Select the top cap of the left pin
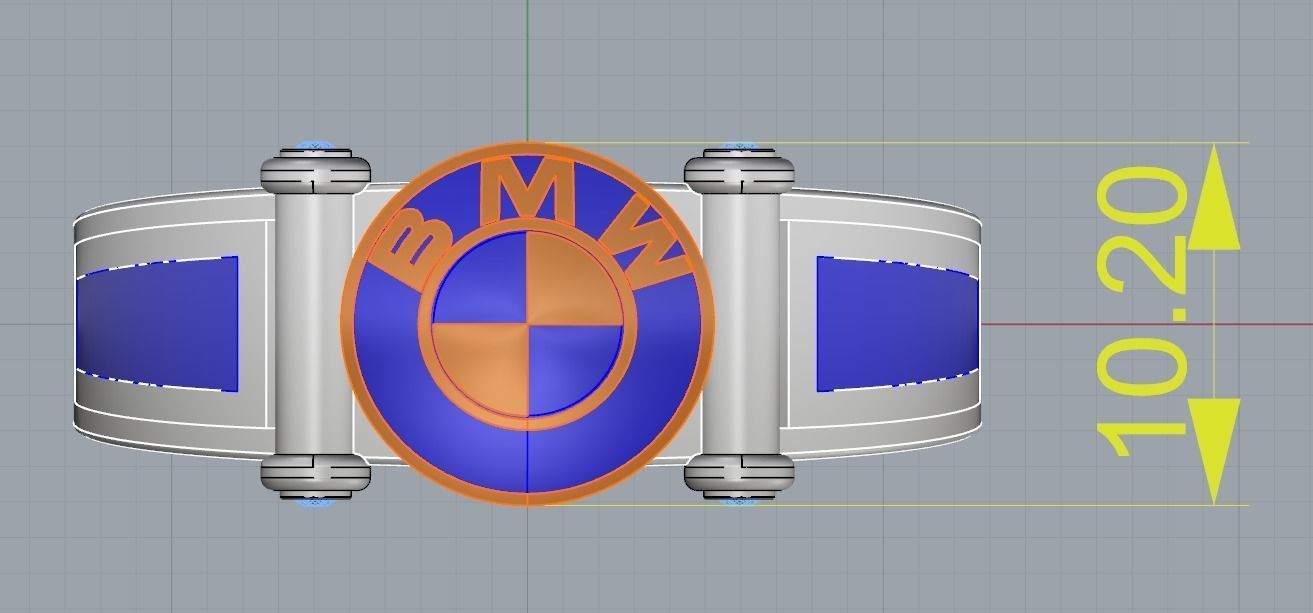This screenshot has width=1313, height=613. [x=316, y=170]
